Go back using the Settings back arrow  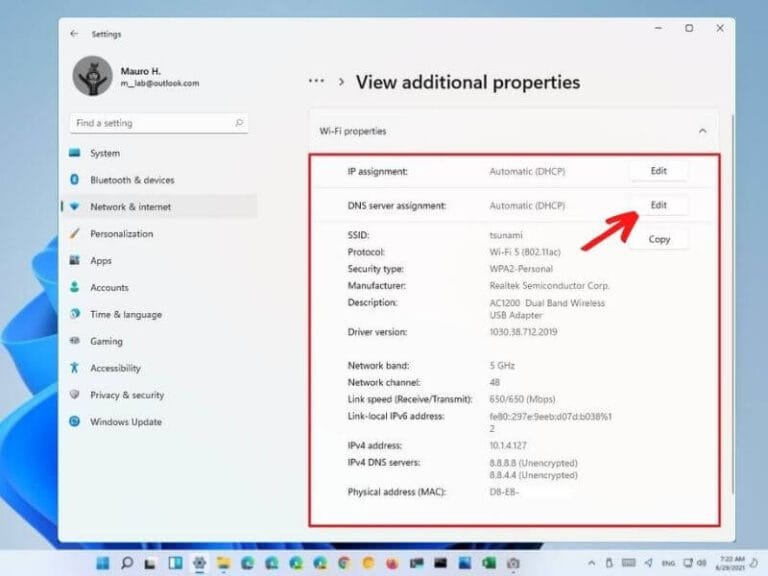(74, 34)
